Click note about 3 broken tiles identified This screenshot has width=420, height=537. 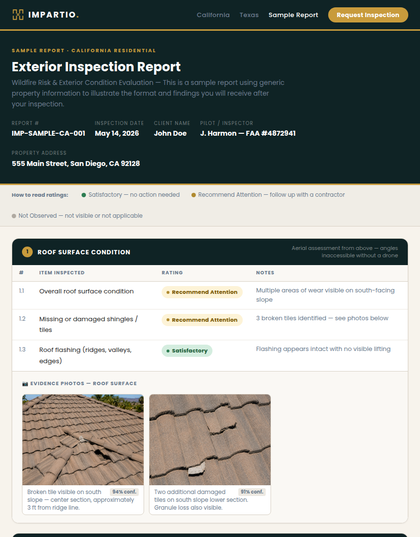[x=322, y=318]
